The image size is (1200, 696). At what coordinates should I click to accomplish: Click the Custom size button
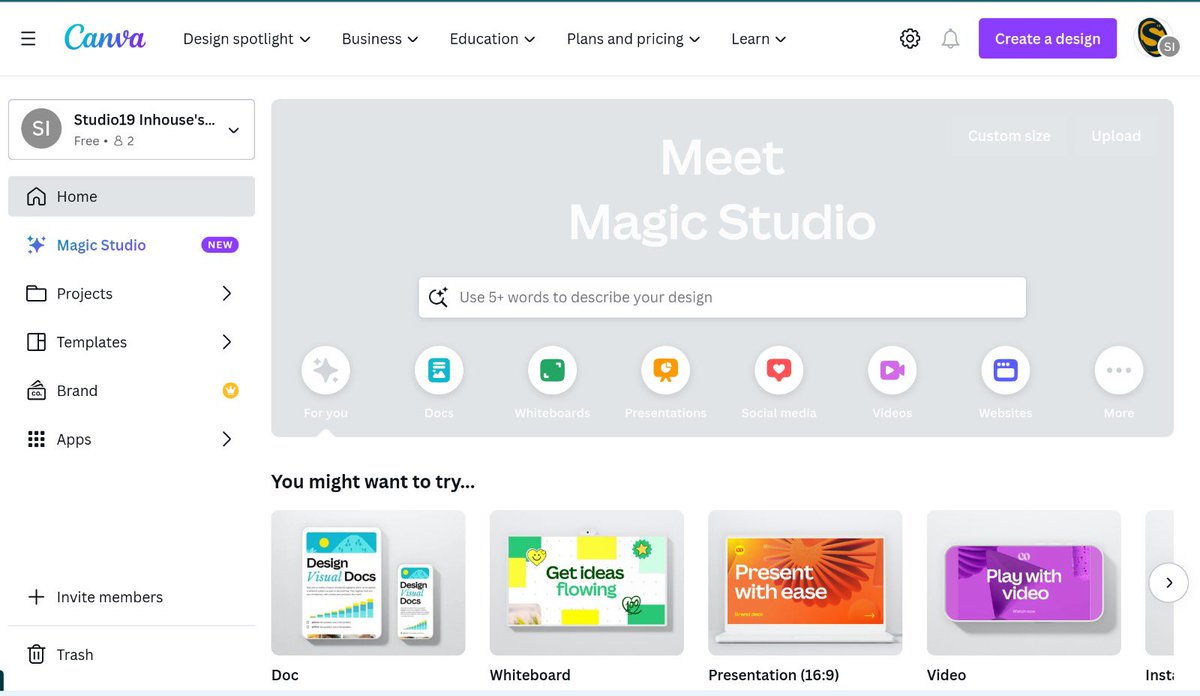tap(1009, 136)
